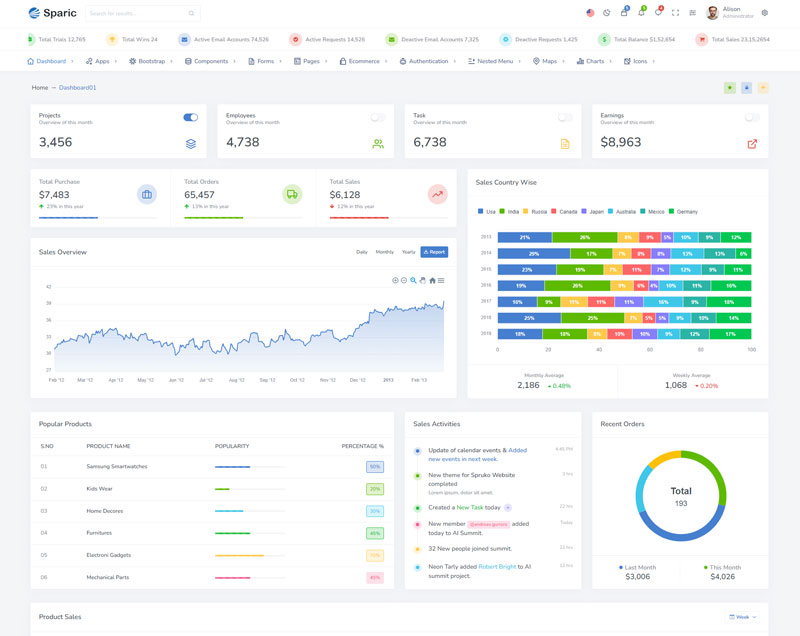The image size is (800, 636).
Task: Expand the Nested Menu navigation item
Action: pyautogui.click(x=494, y=61)
